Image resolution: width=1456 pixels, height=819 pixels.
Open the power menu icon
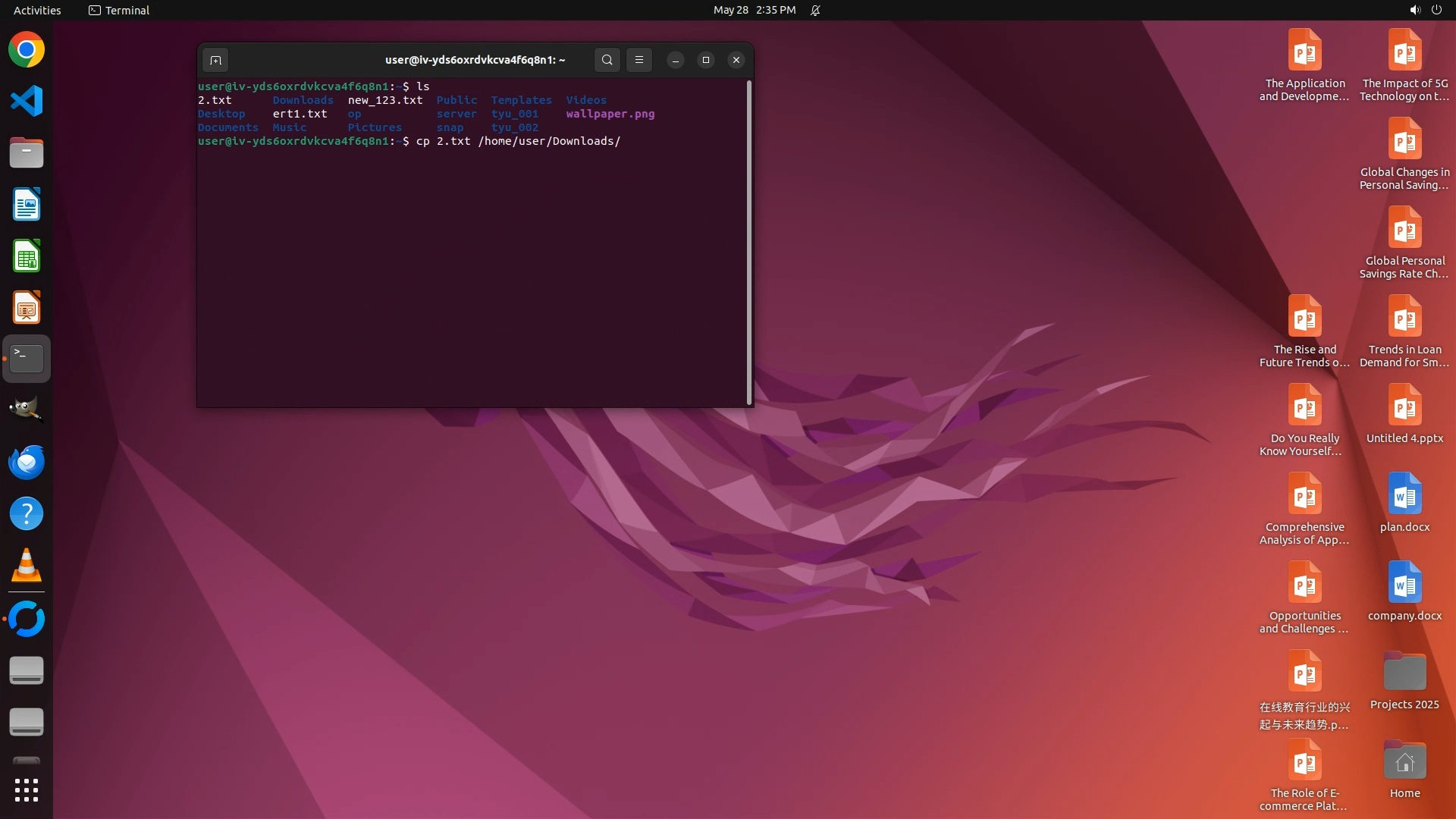1436,10
